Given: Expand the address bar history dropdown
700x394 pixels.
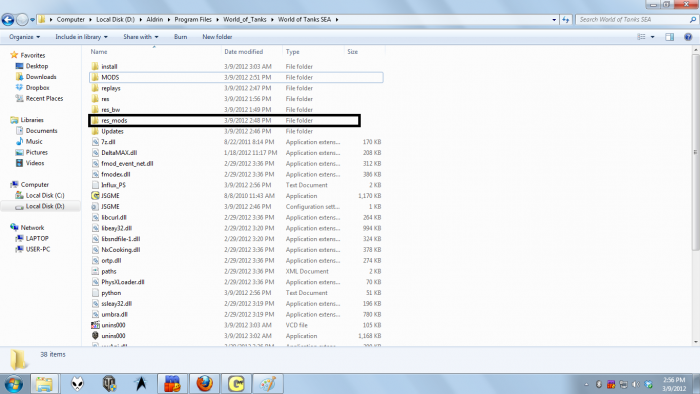Looking at the screenshot, I should 554,20.
